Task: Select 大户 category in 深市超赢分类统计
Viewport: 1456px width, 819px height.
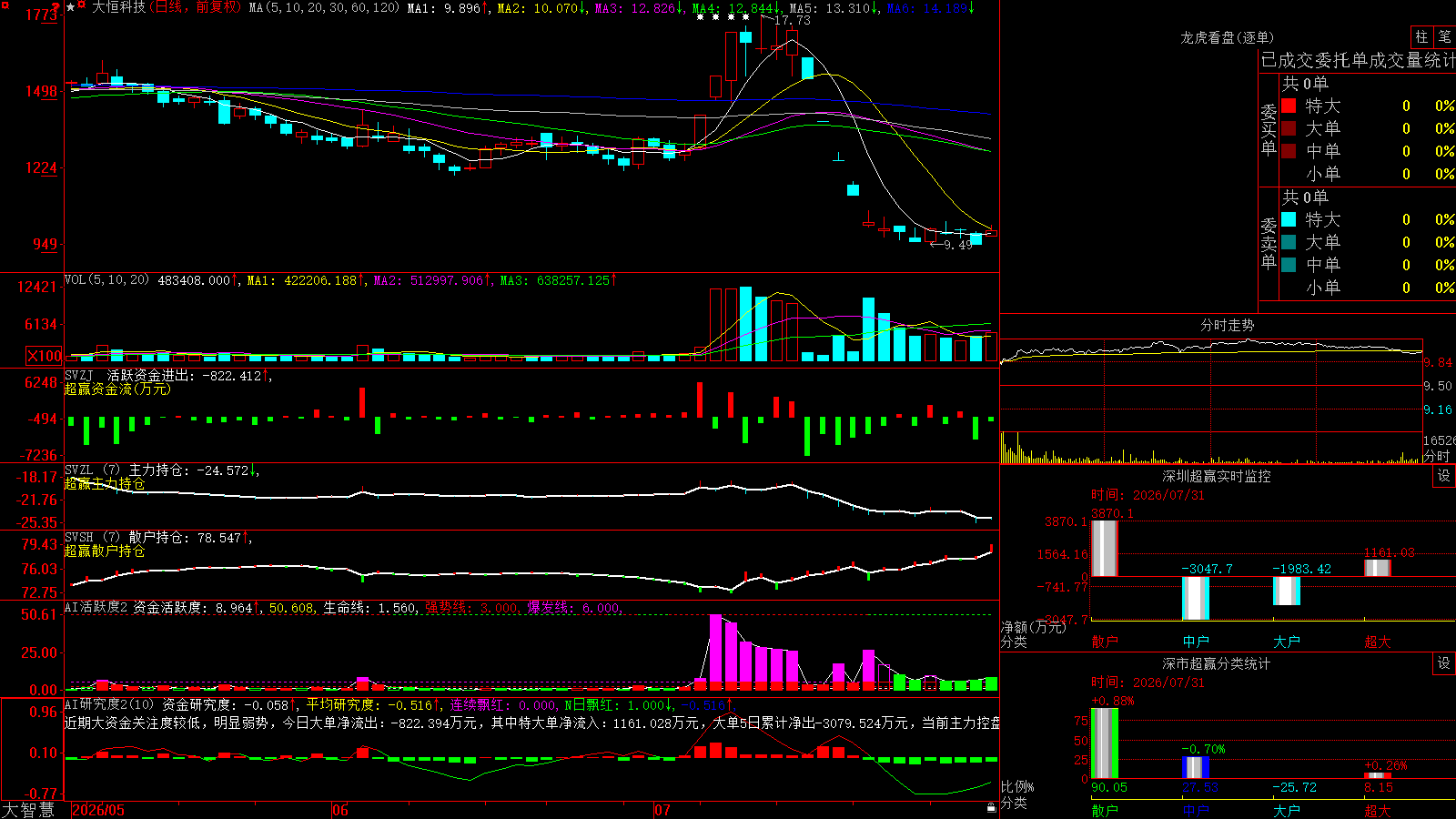Action: 1287,810
